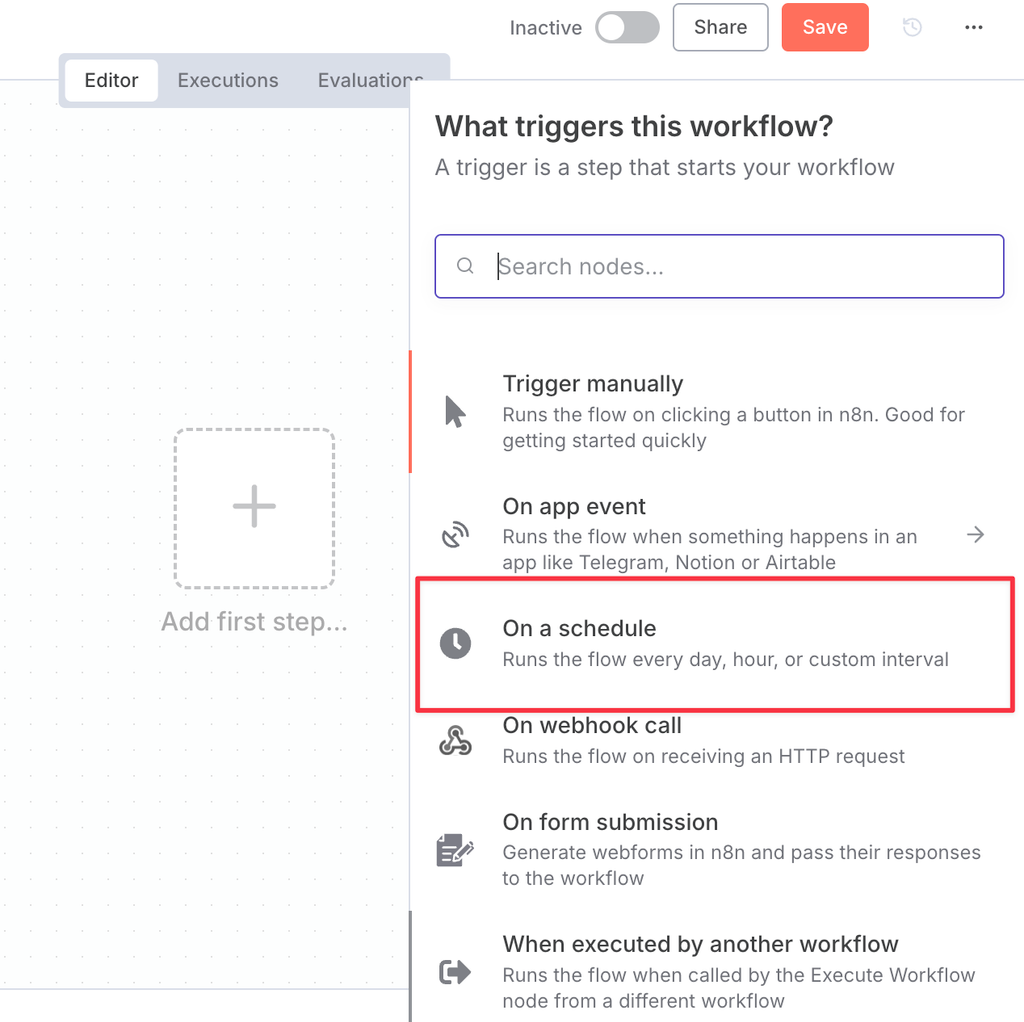Screen dimensions: 1024x1022
Task: Select the Editor tab
Action: [x=112, y=80]
